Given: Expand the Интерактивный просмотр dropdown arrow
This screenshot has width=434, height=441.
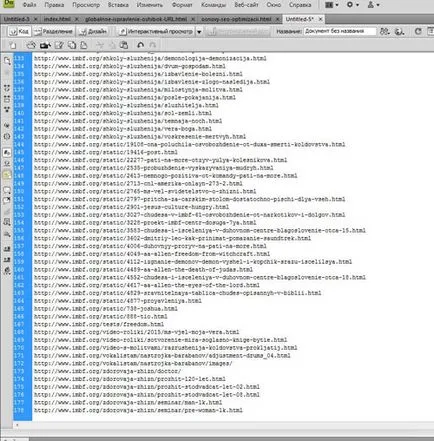Looking at the screenshot, I should click(x=199, y=32).
